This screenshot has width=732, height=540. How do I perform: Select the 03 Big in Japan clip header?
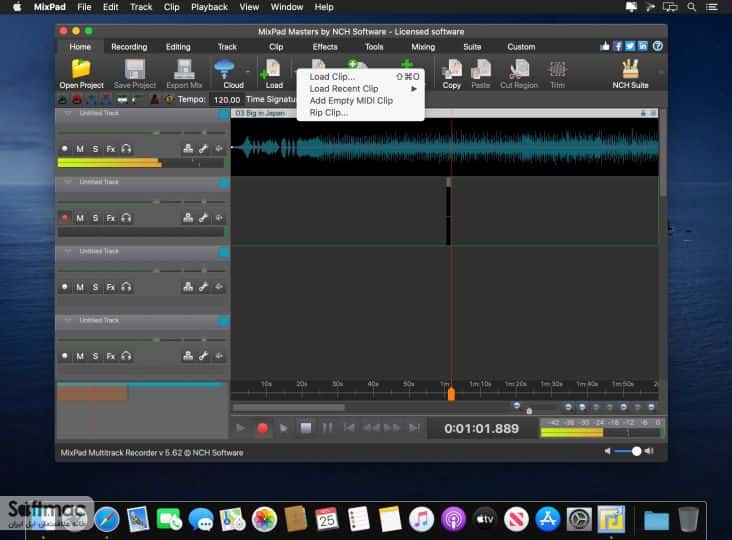(444, 113)
